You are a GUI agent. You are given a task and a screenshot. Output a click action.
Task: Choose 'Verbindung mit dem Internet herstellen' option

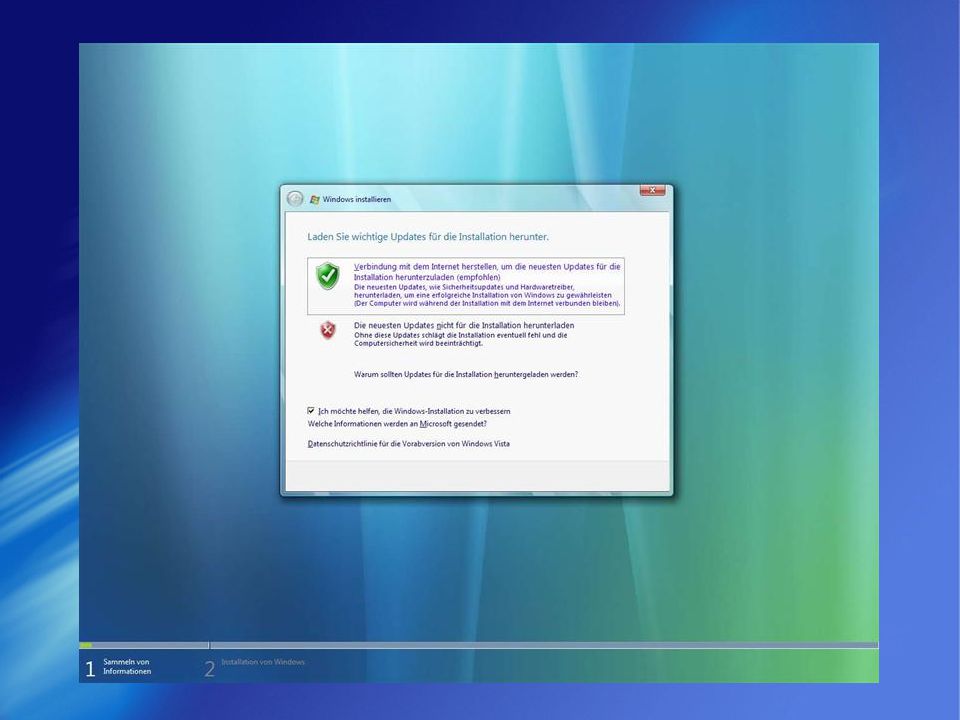tap(466, 286)
